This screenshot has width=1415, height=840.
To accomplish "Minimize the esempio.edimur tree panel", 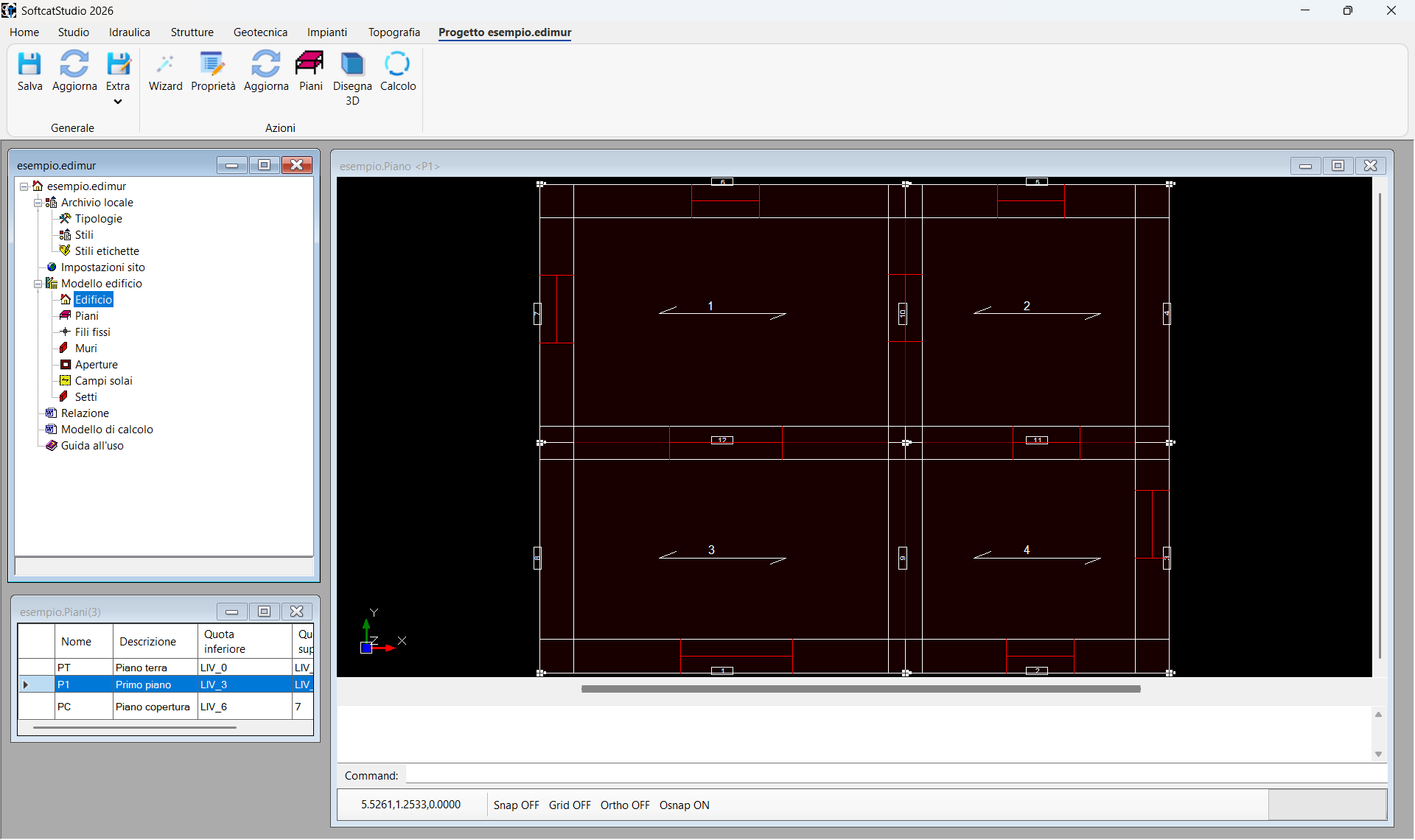I will click(231, 165).
